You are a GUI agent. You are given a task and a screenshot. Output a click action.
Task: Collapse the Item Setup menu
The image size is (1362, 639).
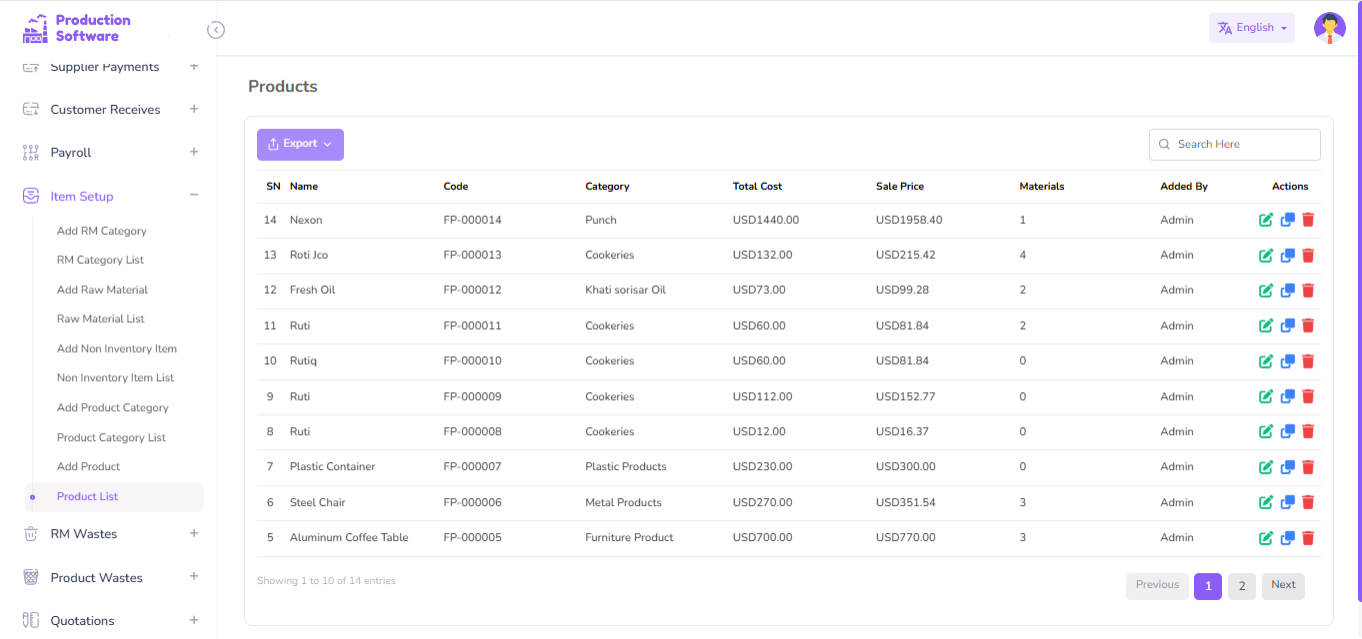point(193,195)
